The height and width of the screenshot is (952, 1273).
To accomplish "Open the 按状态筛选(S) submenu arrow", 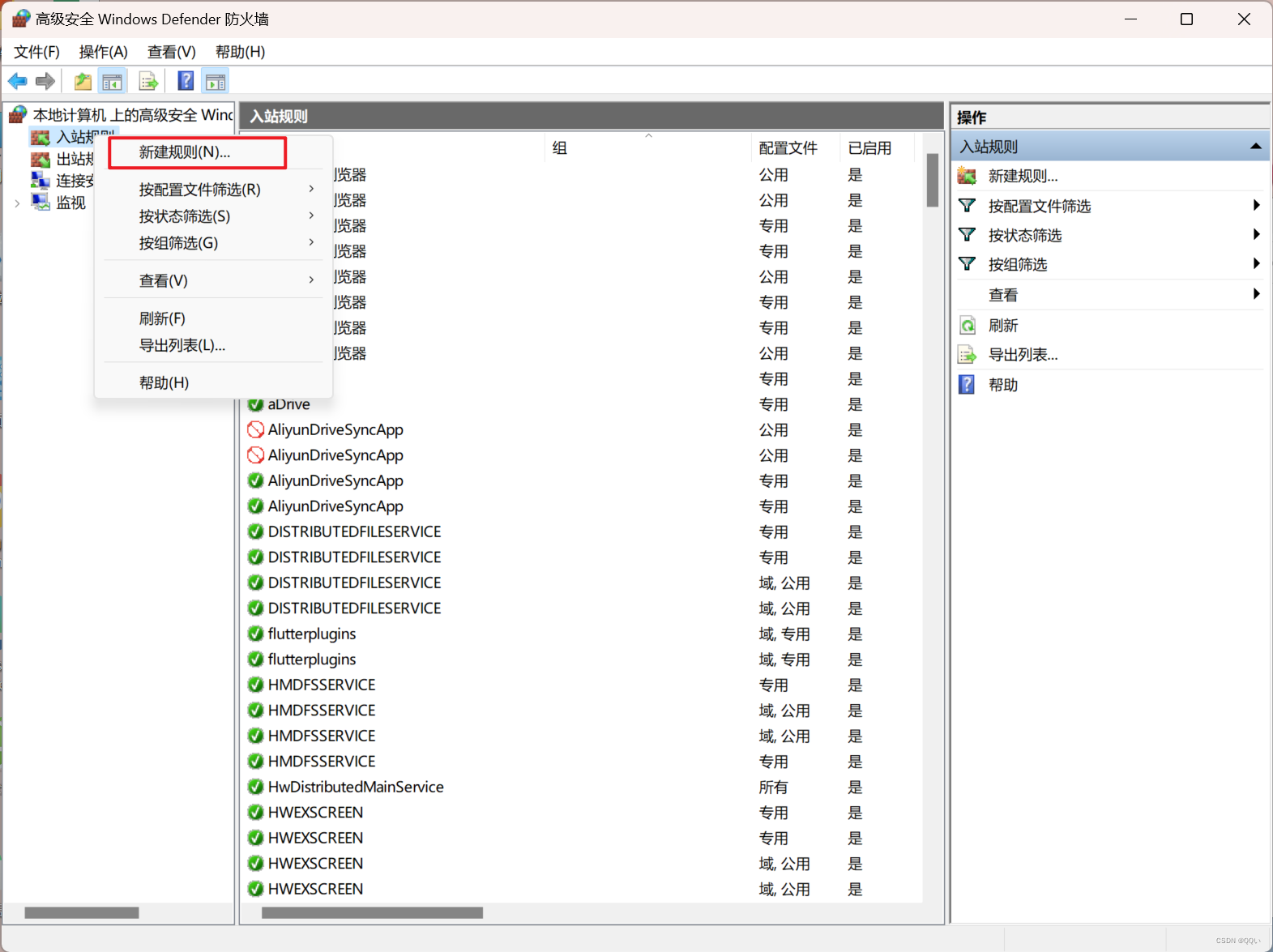I will [311, 216].
